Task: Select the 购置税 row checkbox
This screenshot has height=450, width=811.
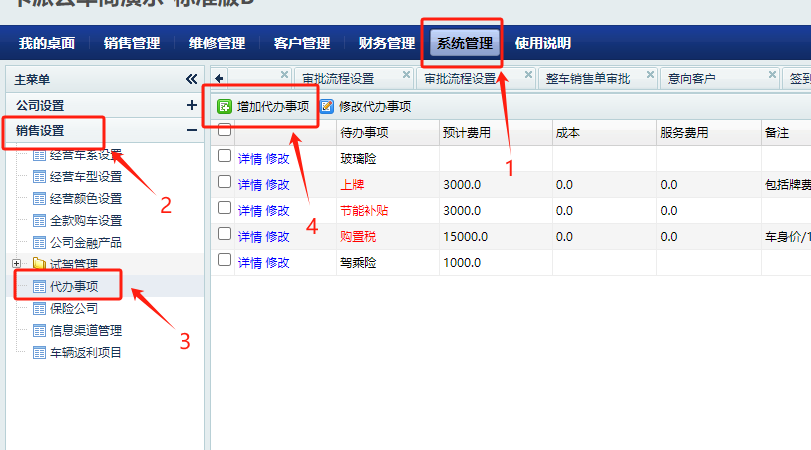Action: click(225, 235)
